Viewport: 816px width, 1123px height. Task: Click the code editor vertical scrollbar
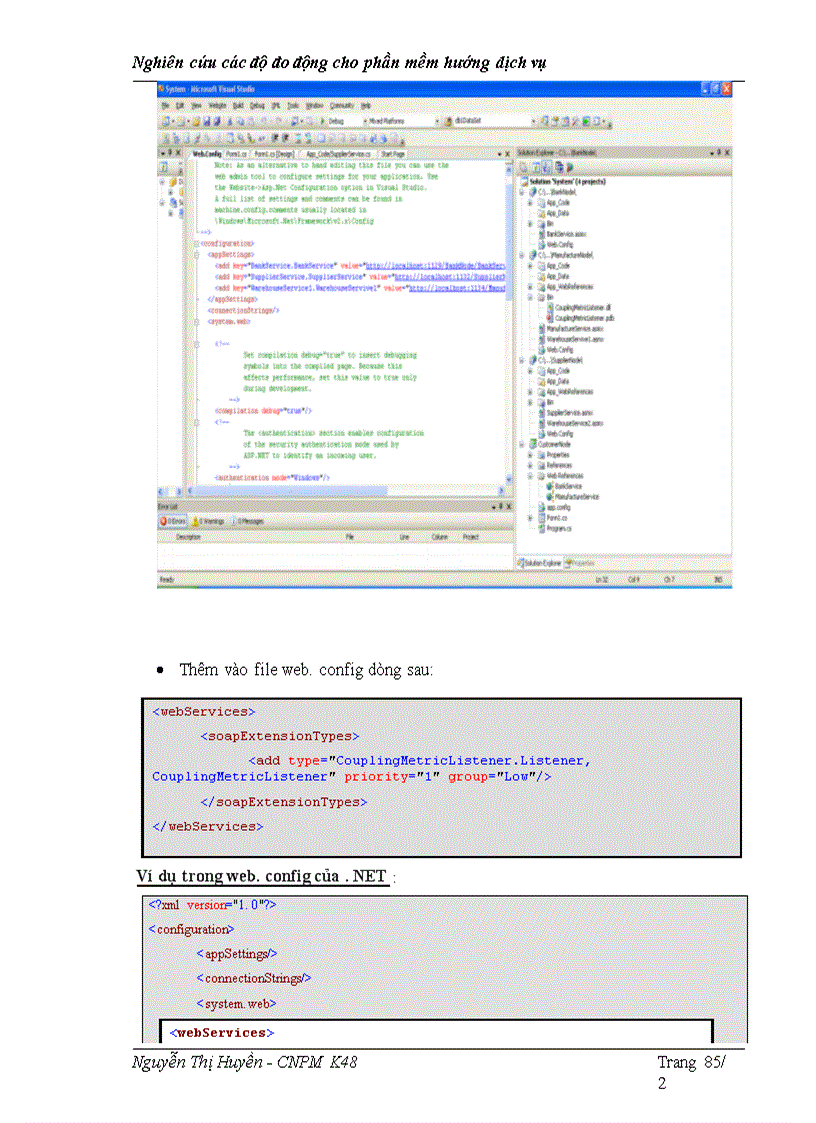tap(510, 300)
